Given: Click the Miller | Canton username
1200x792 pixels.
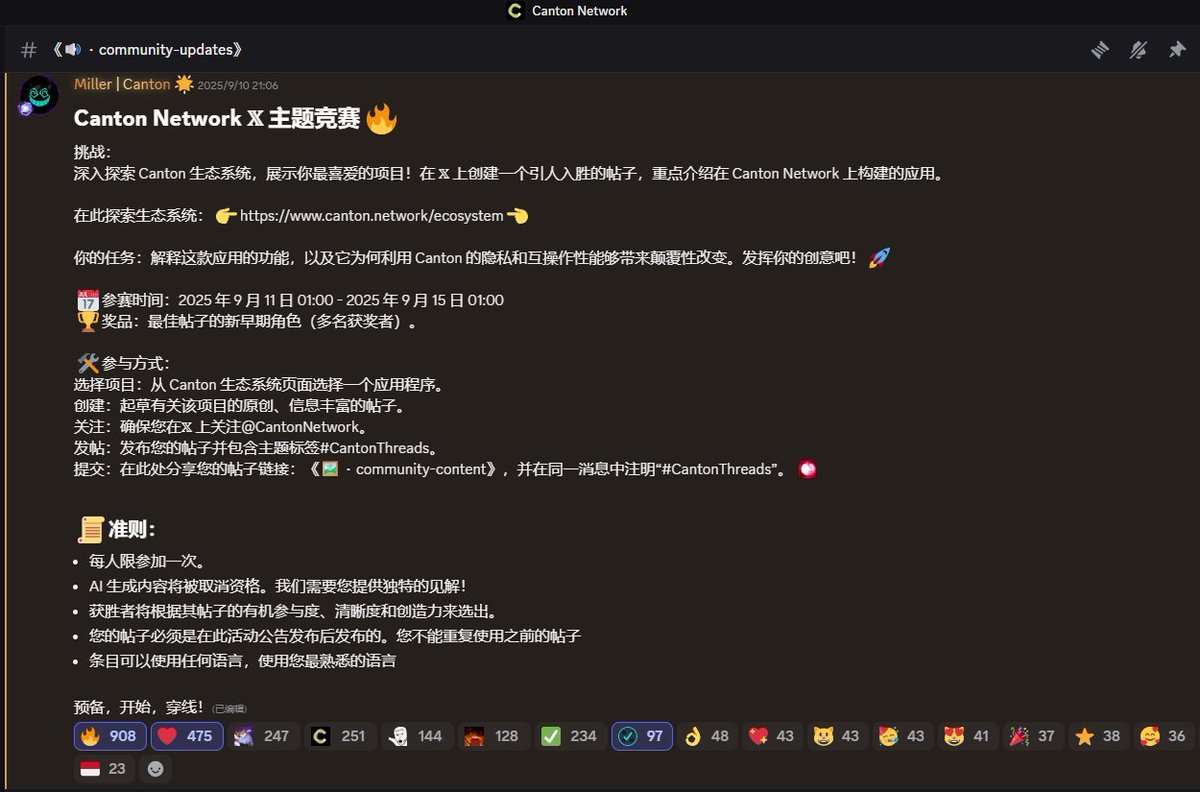Looking at the screenshot, I should (122, 85).
